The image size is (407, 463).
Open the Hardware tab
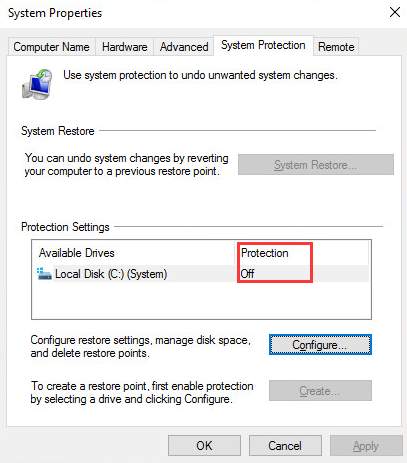coord(124,47)
